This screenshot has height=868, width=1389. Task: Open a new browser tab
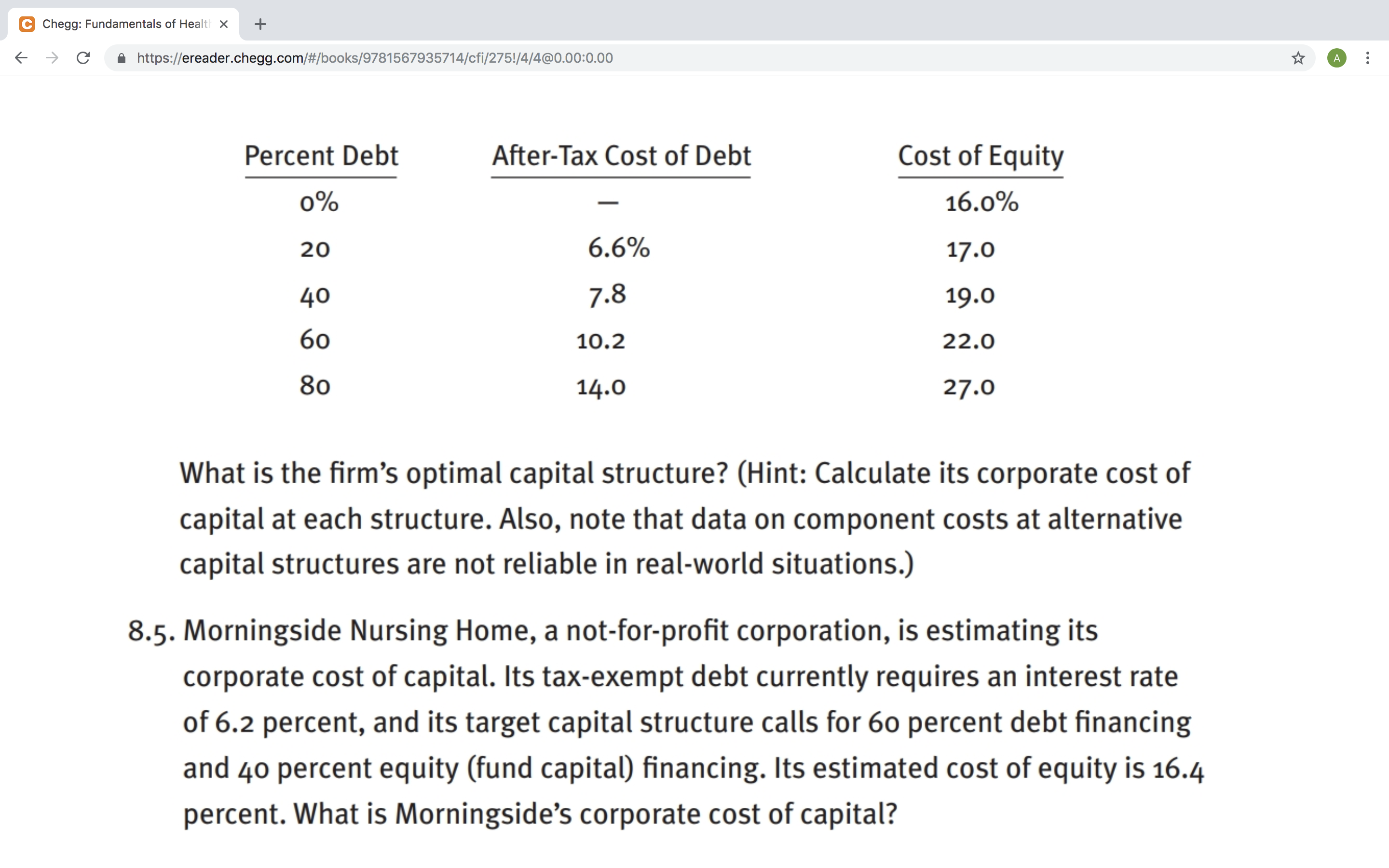point(260,24)
